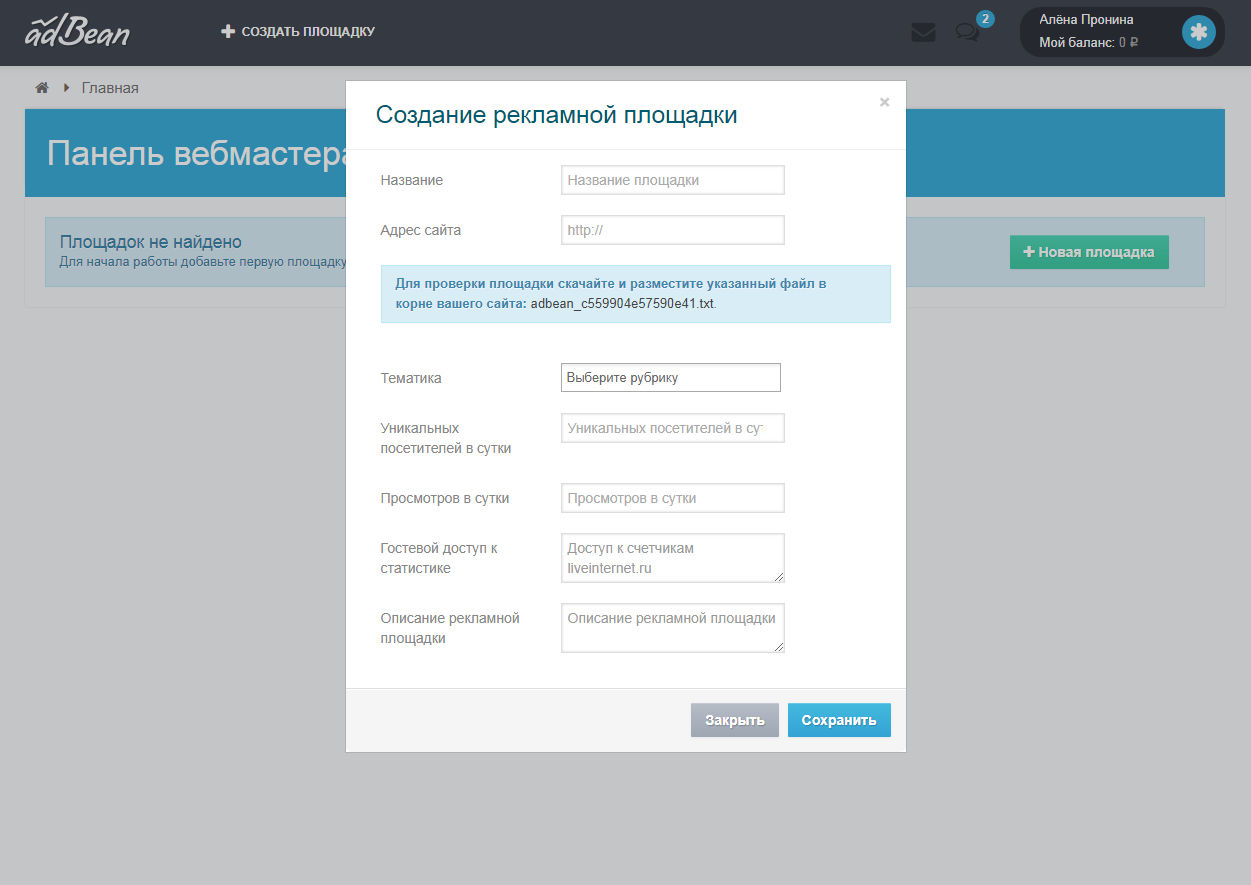Close the dialog with Закрыть
Viewport: 1251px width, 885px height.
coord(734,720)
